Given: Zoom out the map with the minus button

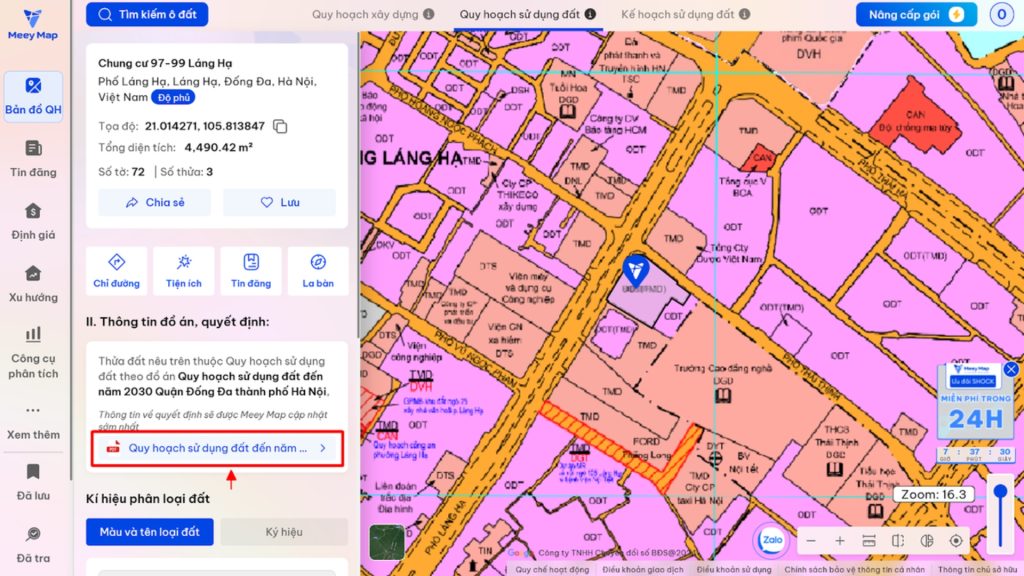Looking at the screenshot, I should (811, 541).
